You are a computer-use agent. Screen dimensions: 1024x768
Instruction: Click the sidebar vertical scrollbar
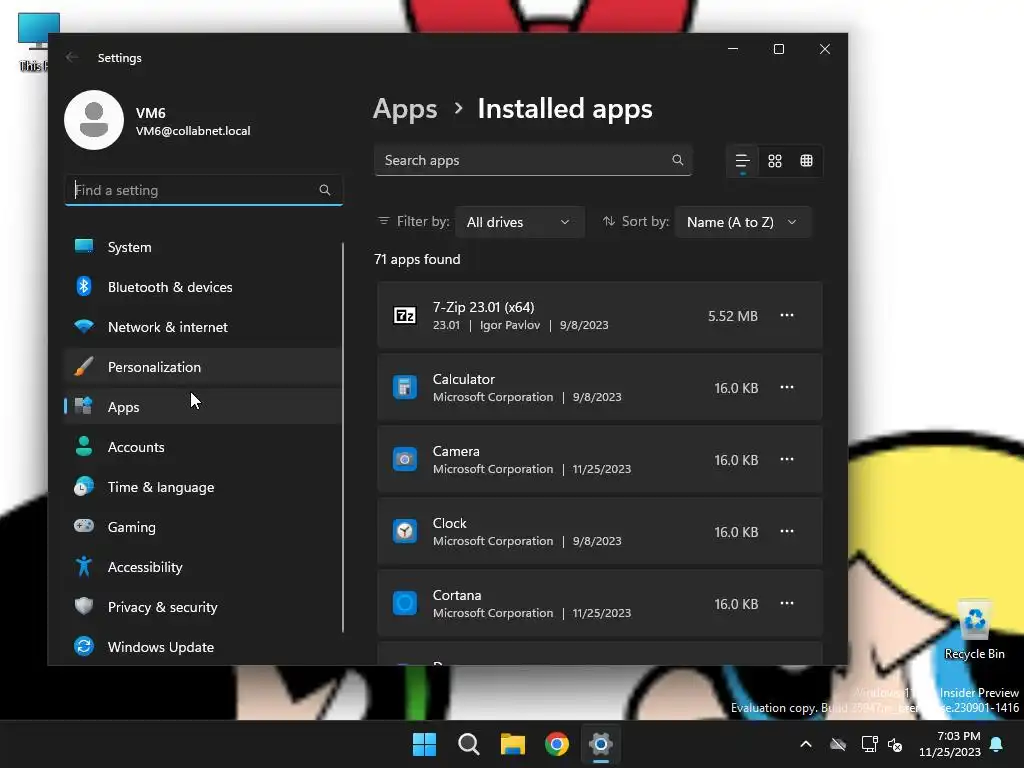(x=343, y=437)
